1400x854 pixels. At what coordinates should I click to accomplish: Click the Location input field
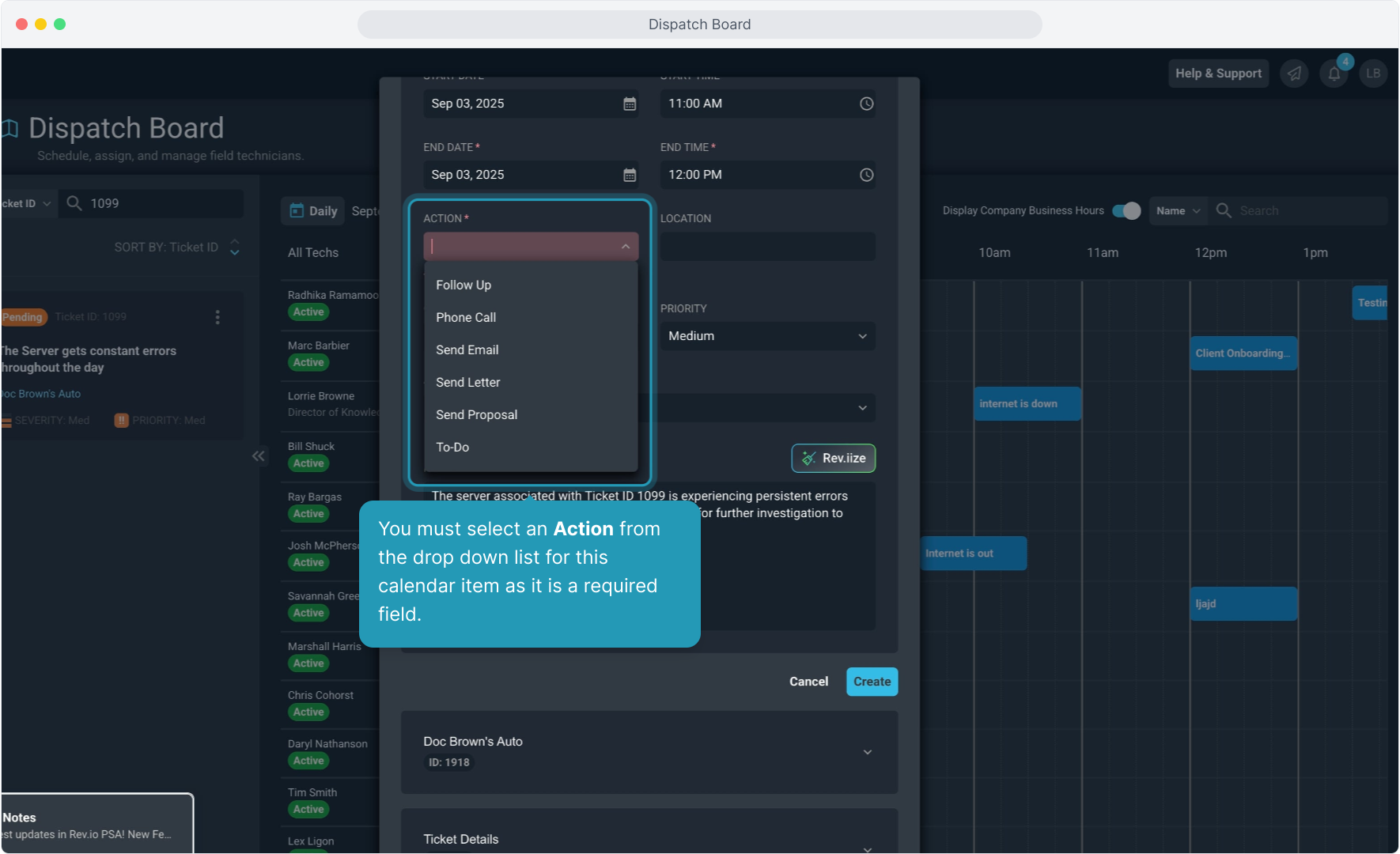click(x=767, y=246)
